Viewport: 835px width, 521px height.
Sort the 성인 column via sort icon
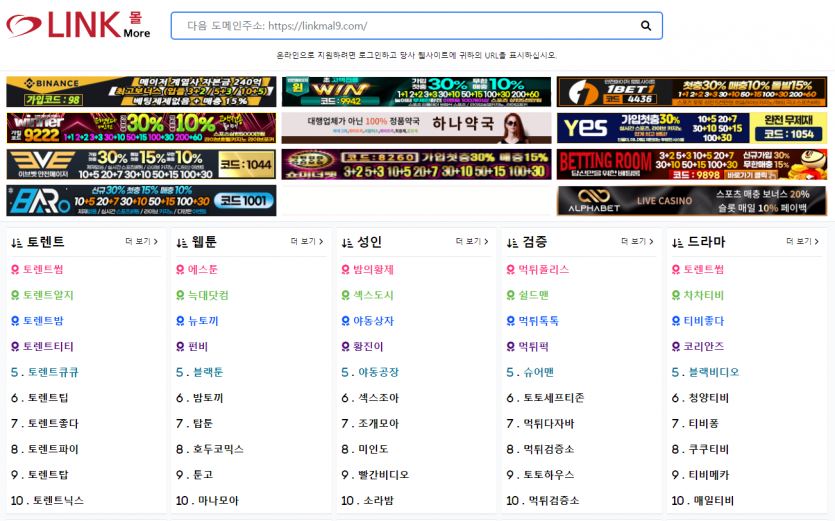(347, 243)
